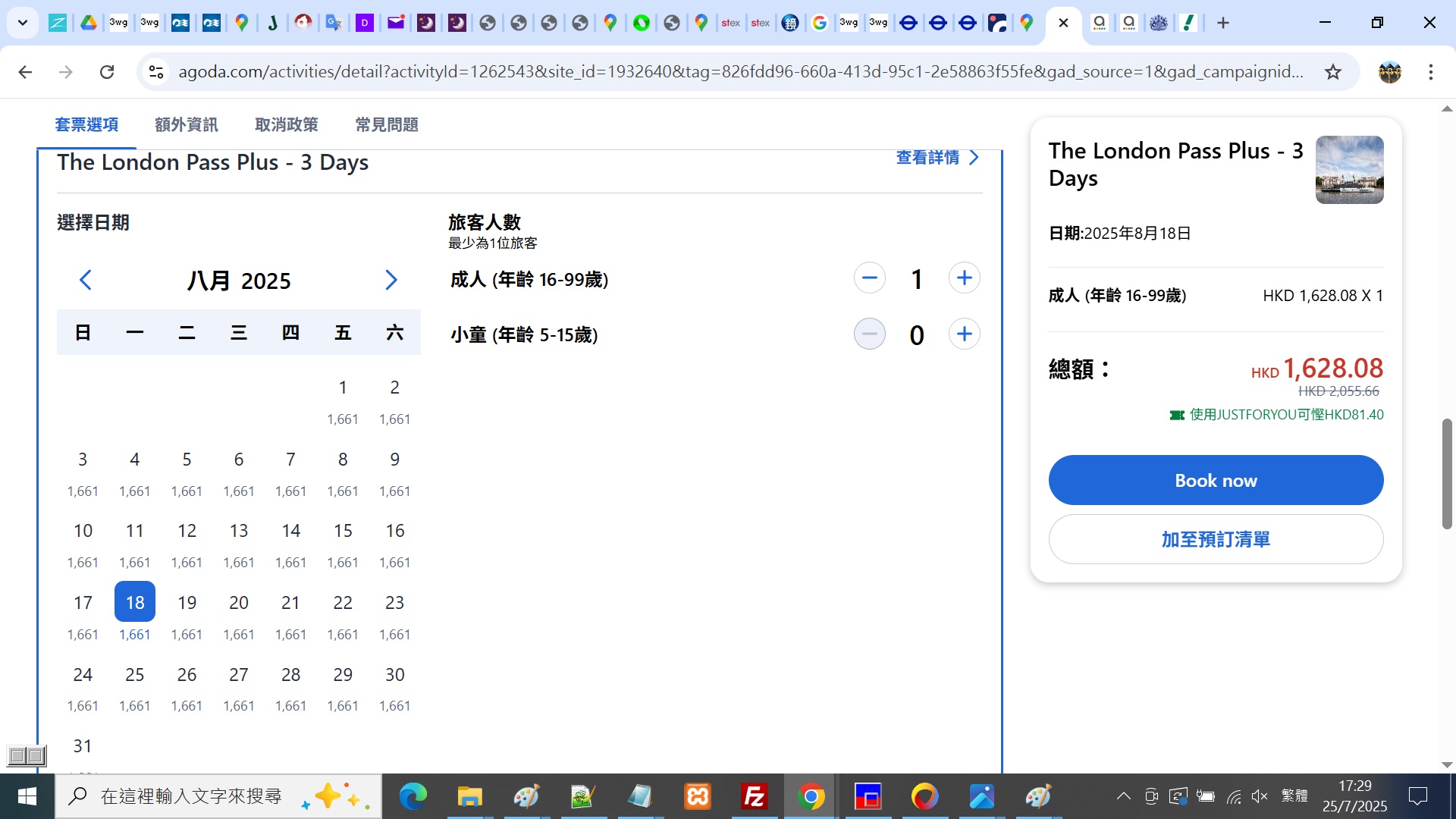Image resolution: width=1456 pixels, height=819 pixels.
Task: View site information icon in address bar
Action: (156, 72)
